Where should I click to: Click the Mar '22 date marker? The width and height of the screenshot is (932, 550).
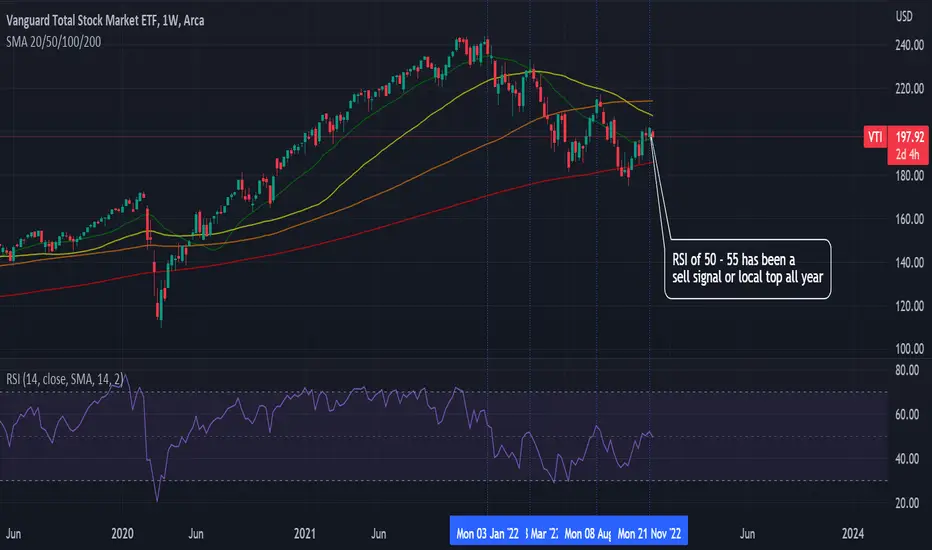(541, 533)
